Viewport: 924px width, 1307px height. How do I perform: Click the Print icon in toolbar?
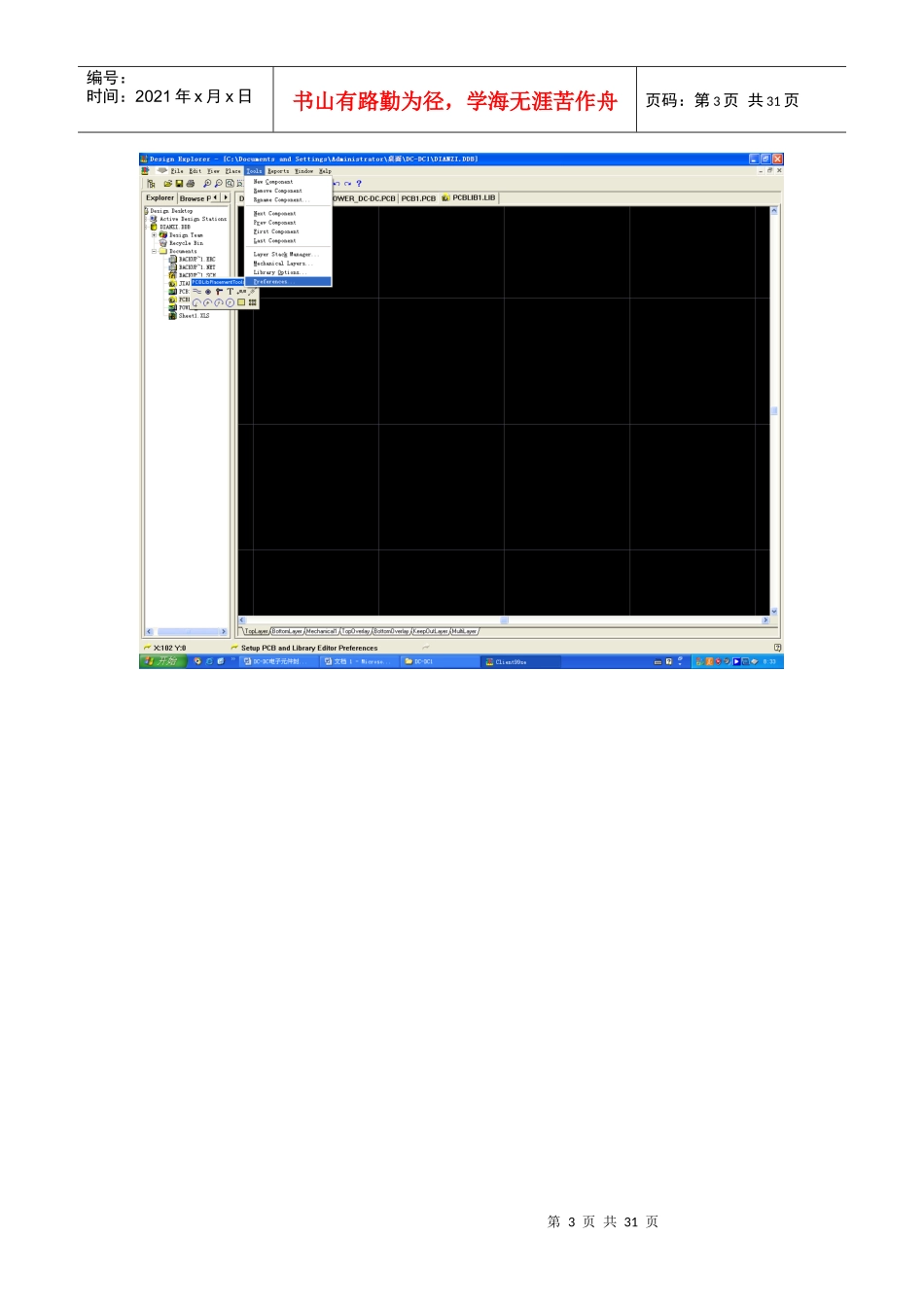191,183
